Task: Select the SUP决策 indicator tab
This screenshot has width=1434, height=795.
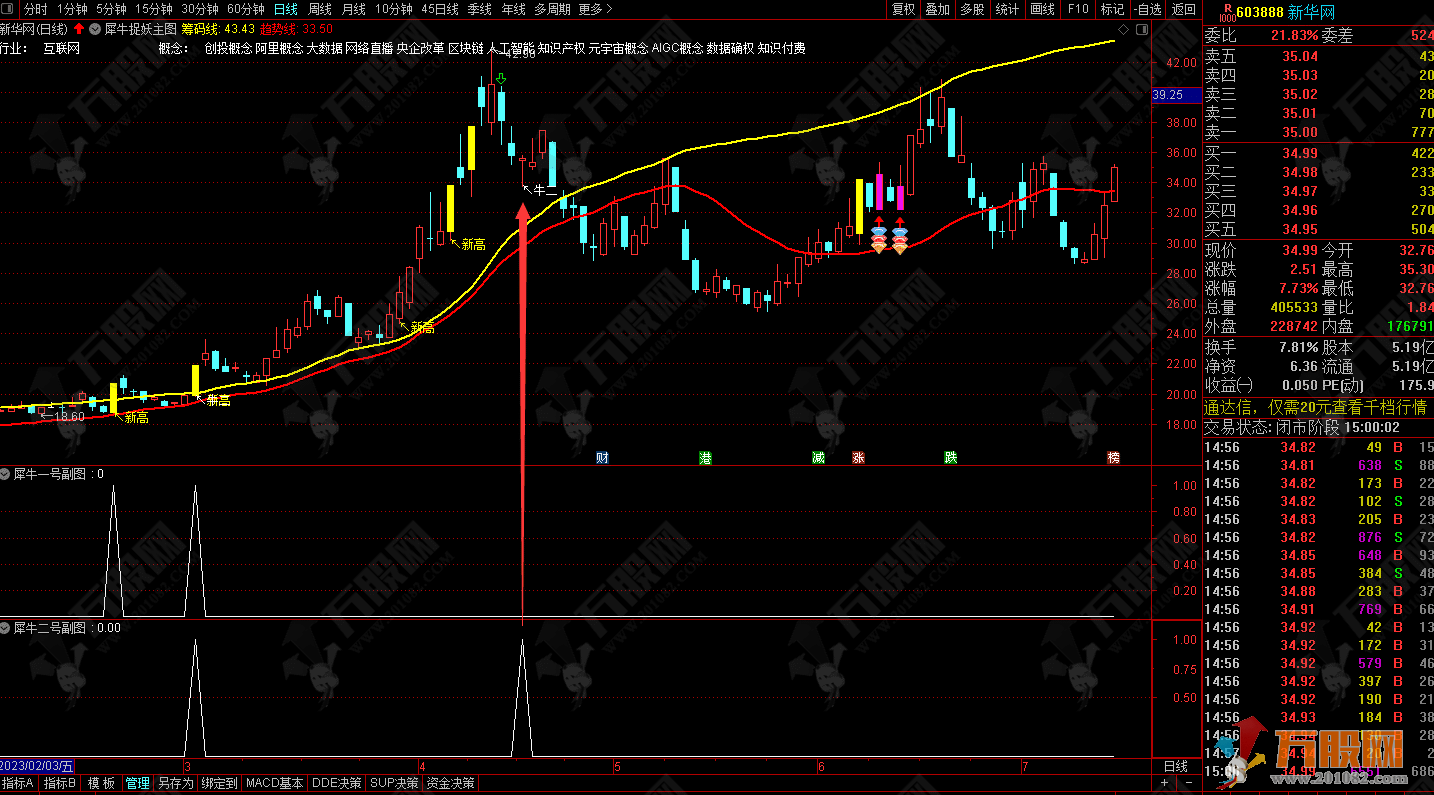Action: (395, 783)
